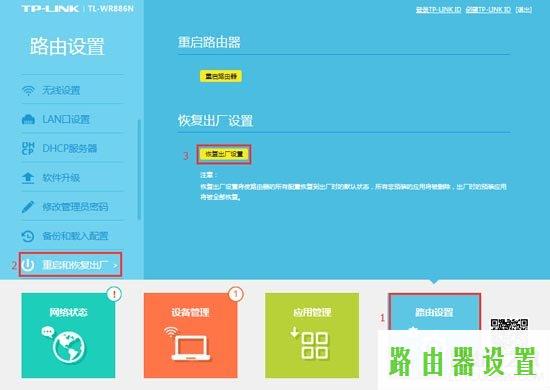Click the alert badge on 设备管理 tile
This screenshot has width=550, height=390.
[236, 294]
